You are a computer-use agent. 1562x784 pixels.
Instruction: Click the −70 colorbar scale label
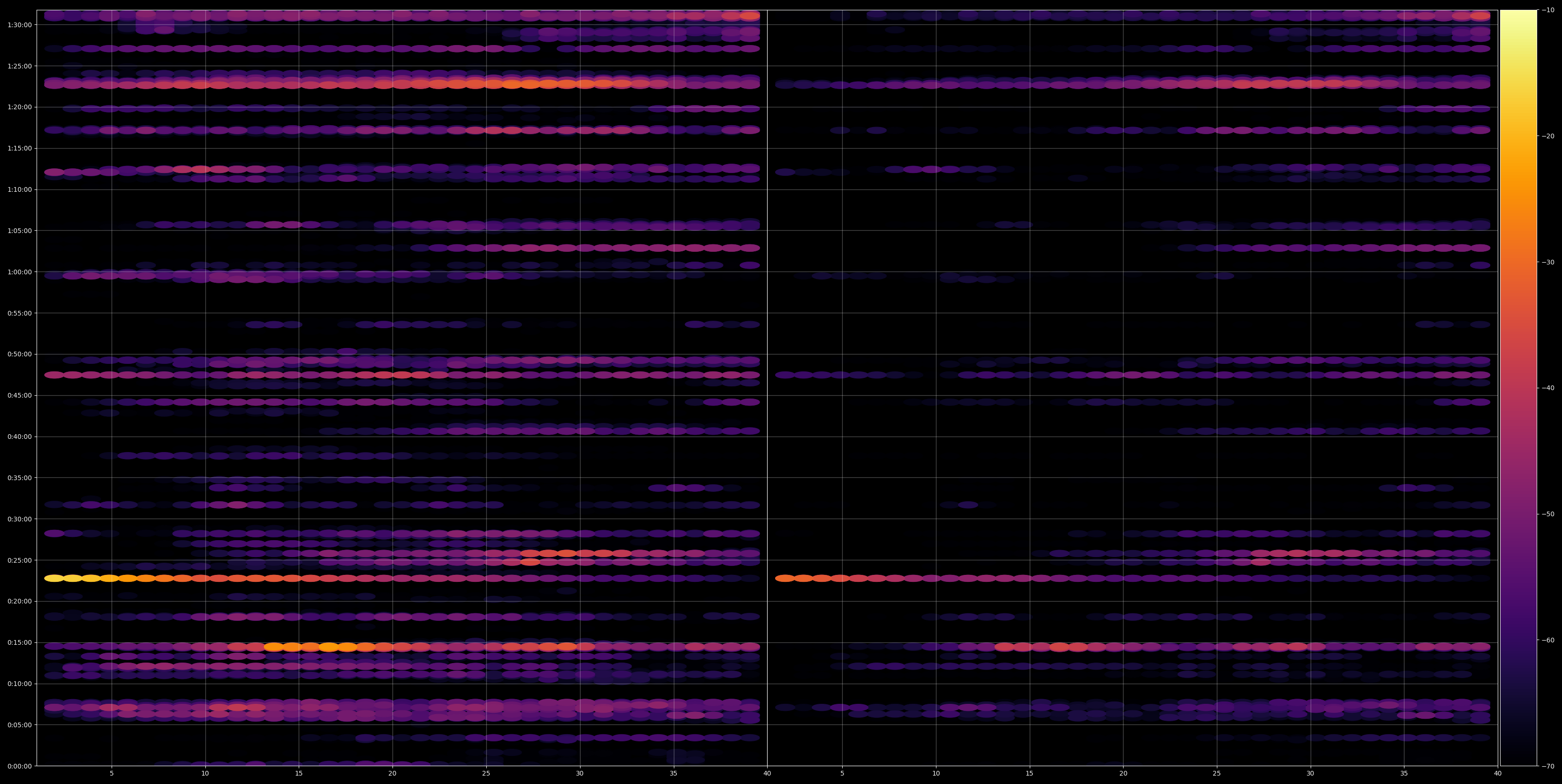(1548, 766)
